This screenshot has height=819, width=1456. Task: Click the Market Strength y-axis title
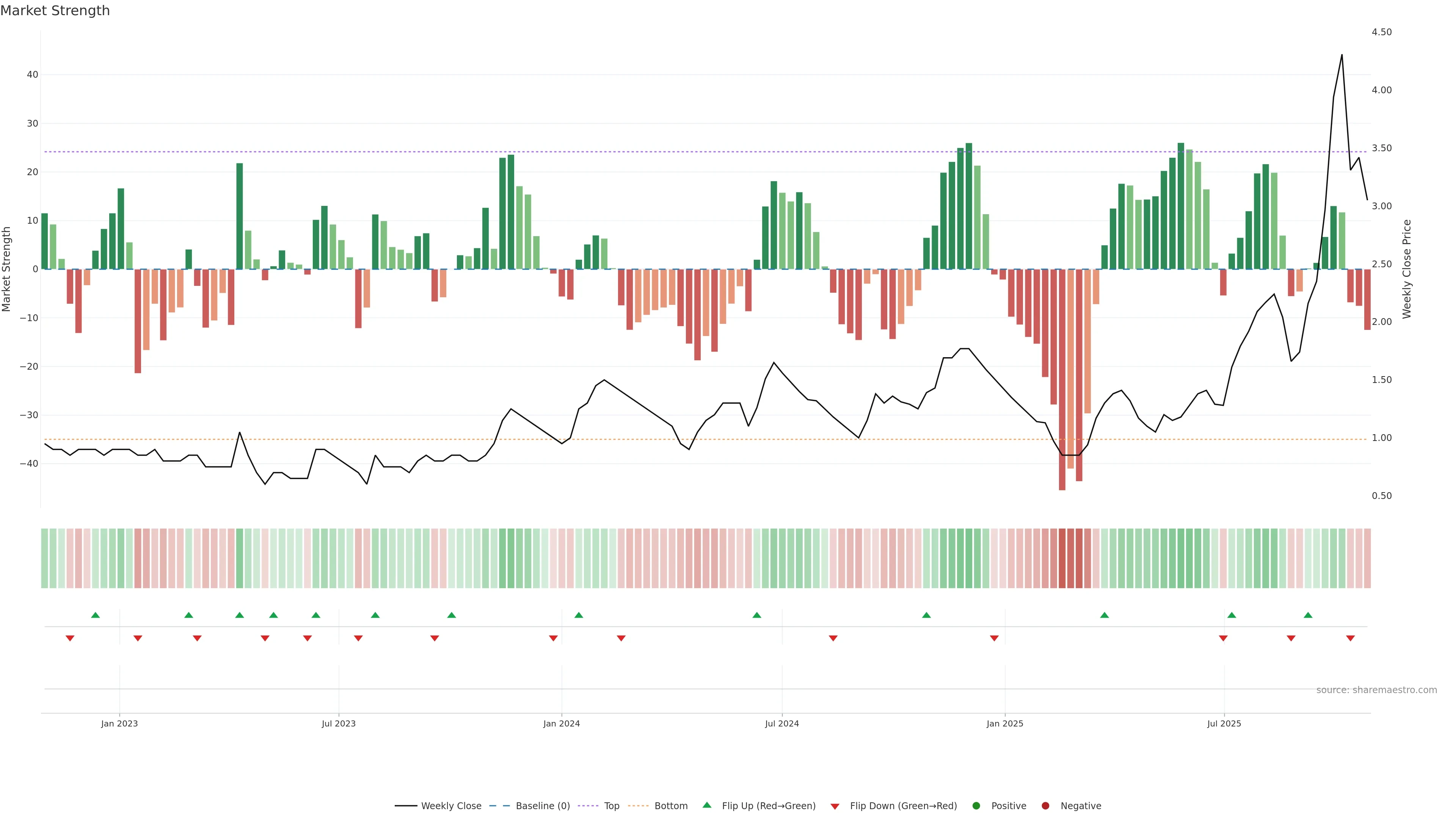tap(7, 269)
